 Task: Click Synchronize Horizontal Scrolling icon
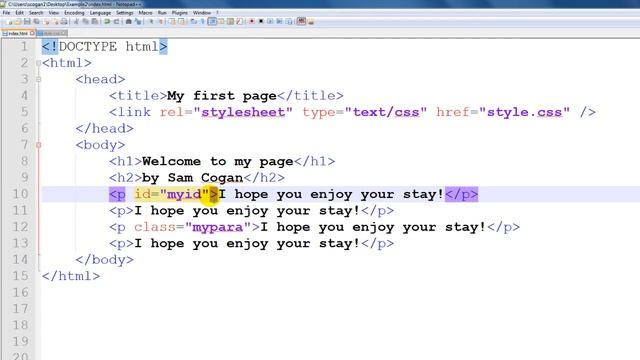[181, 21]
